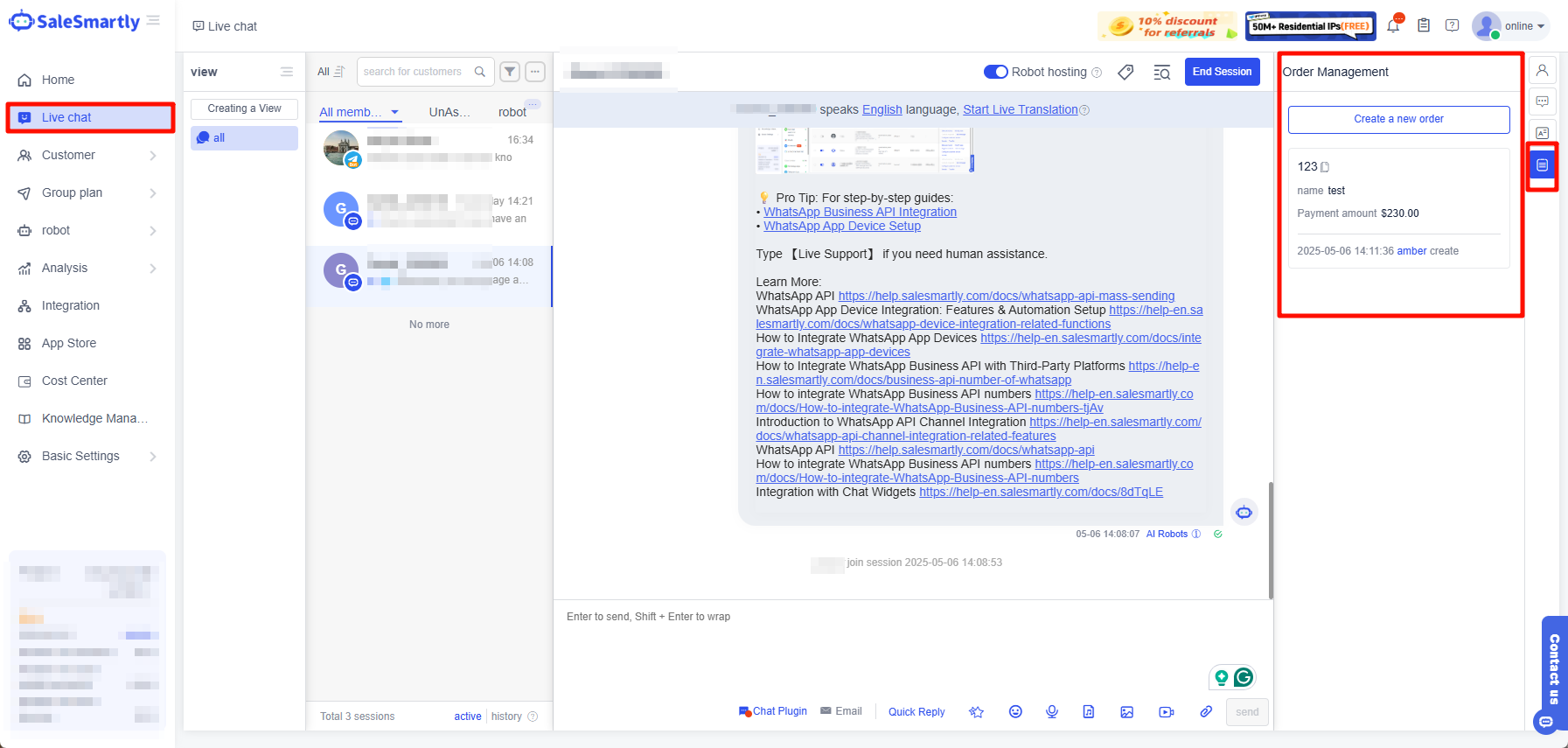Screen dimensions: 1568x748
Task: Click the End Session button
Action: click(x=1222, y=72)
